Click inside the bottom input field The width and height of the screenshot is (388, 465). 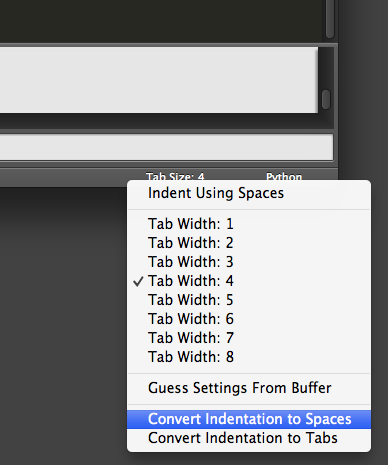tap(166, 147)
